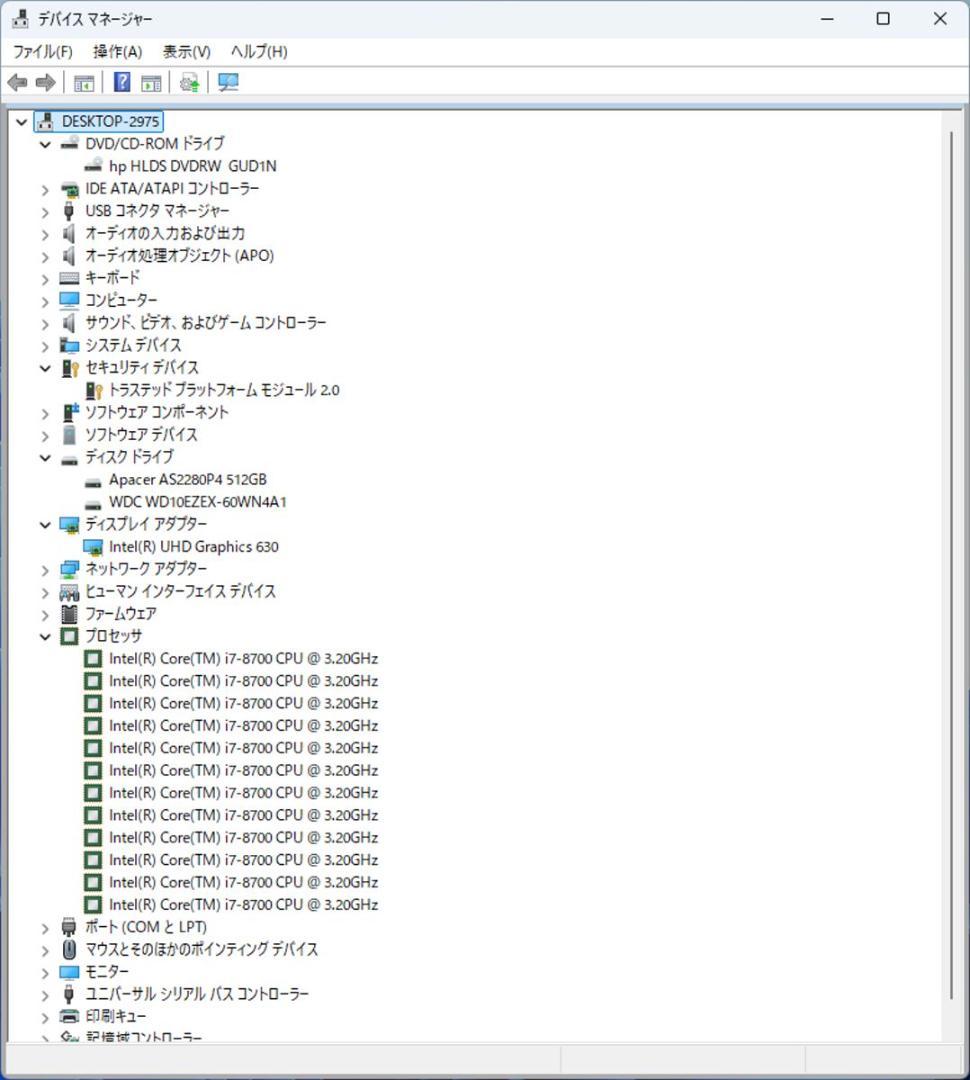
Task: Click the Forward navigation arrow
Action: 45,83
